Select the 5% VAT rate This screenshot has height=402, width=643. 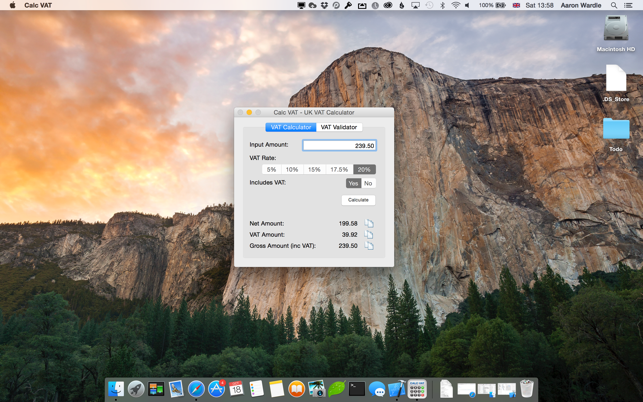271,169
